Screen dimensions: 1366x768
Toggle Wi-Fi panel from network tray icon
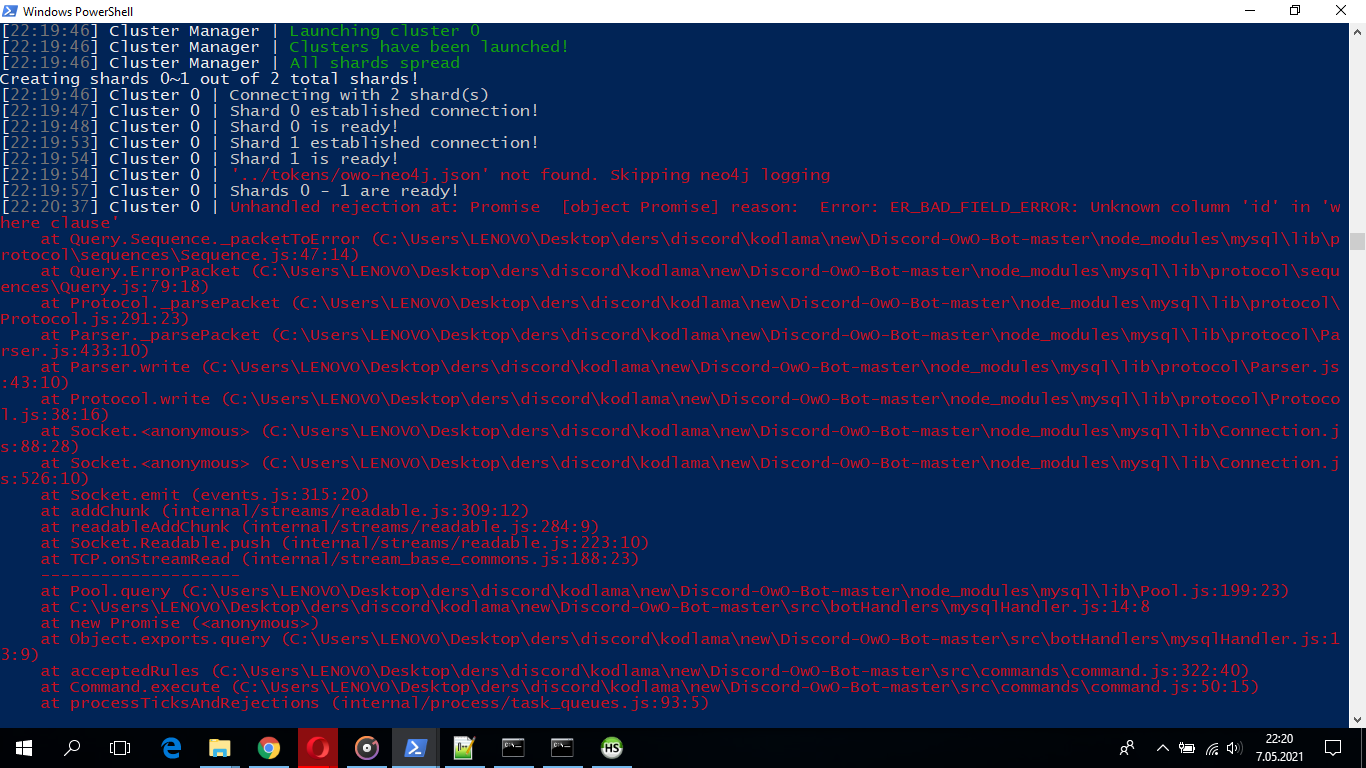[x=1211, y=747]
